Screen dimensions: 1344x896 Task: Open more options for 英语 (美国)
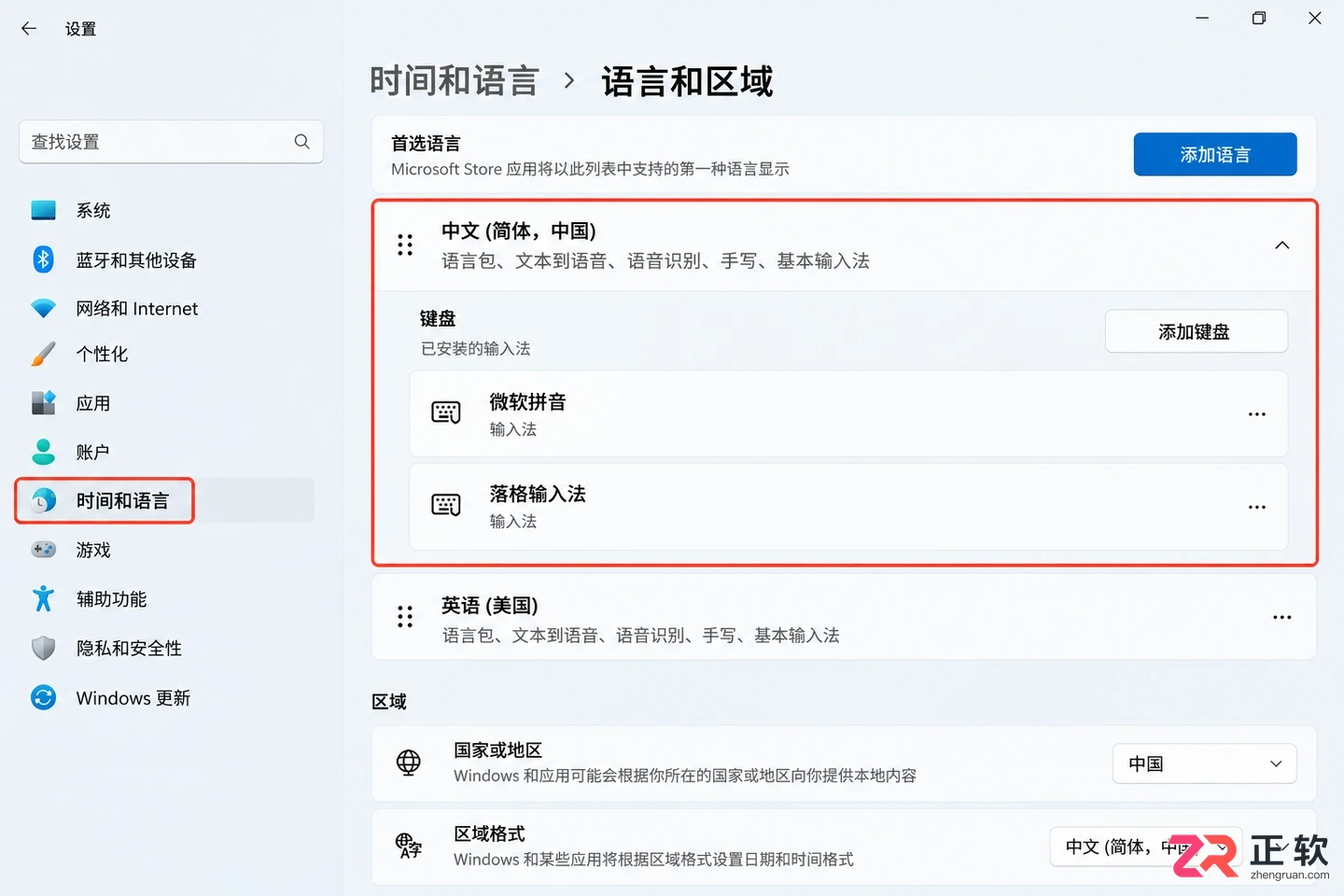(x=1282, y=617)
